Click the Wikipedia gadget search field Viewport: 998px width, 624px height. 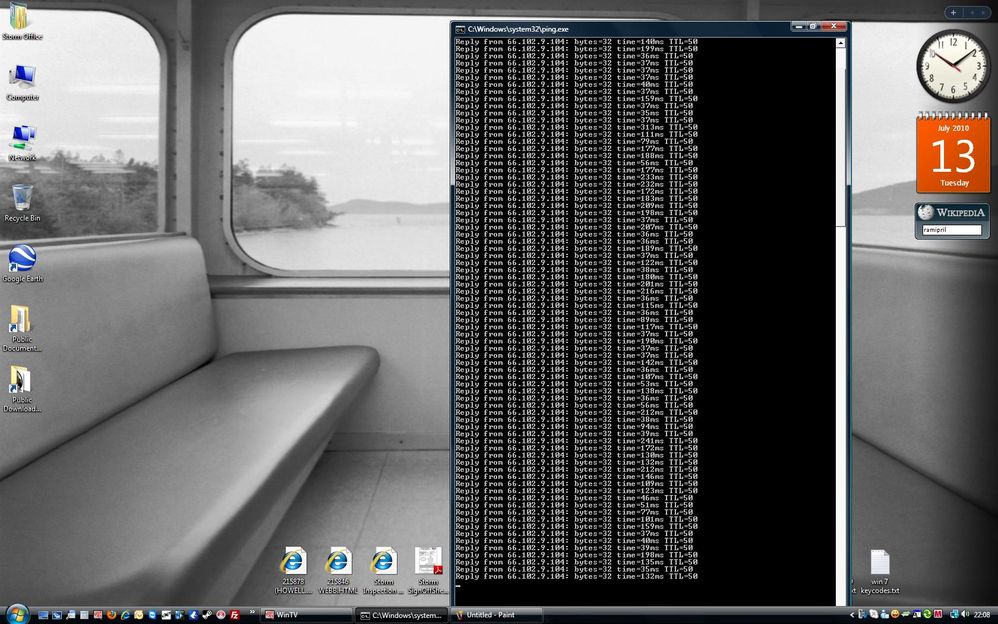pos(951,230)
